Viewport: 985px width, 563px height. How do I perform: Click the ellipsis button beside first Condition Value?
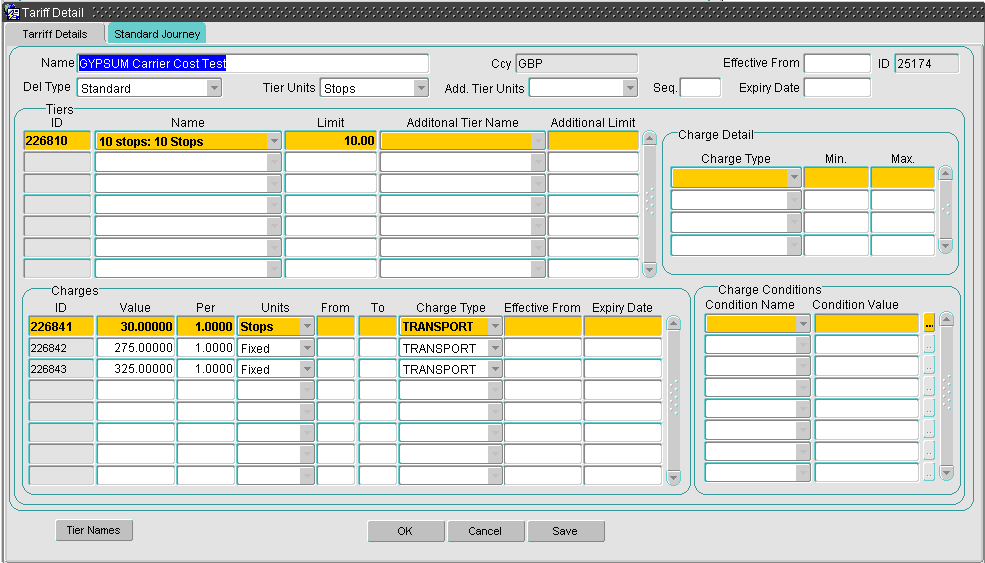click(929, 324)
